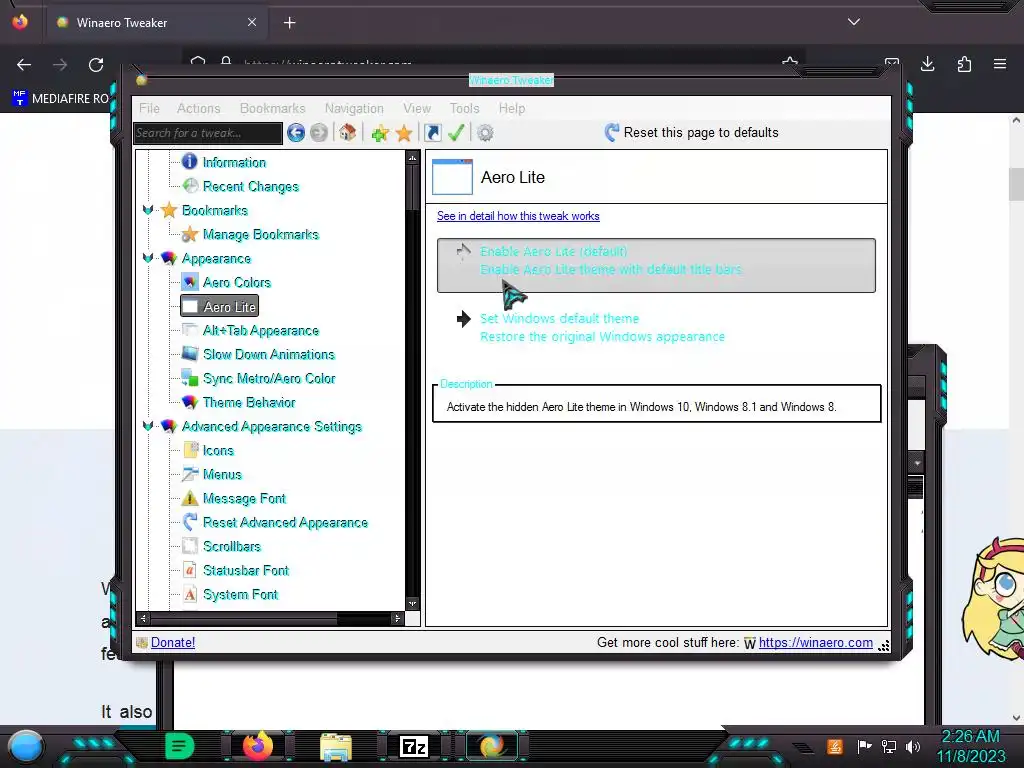Open See in detail how this tweak works
Viewport: 1024px width, 768px height.
pos(518,216)
